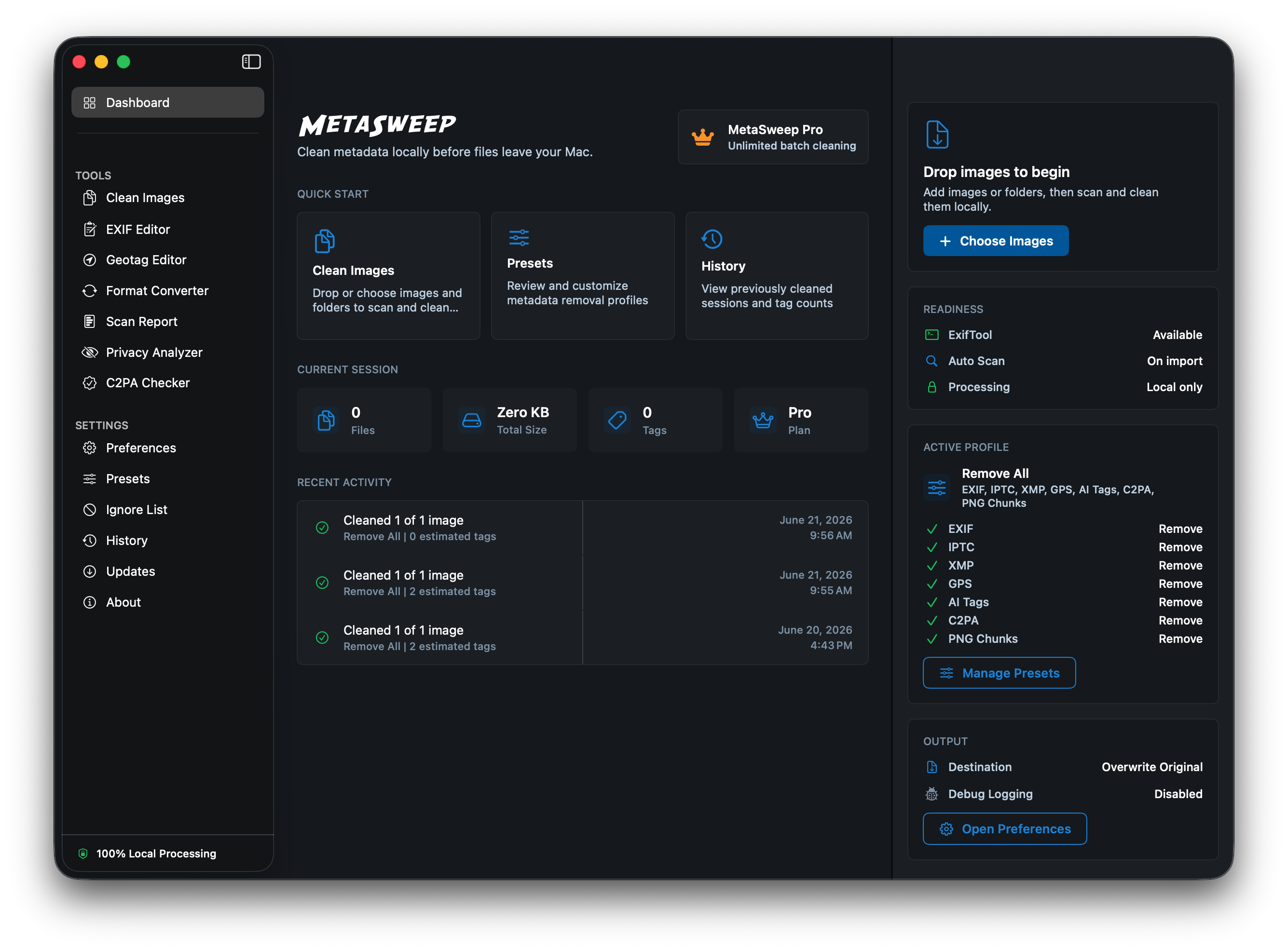Screen dimensions: 1288x951
Task: Open the MetaSweep Pro unlimited batch card
Action: point(773,137)
